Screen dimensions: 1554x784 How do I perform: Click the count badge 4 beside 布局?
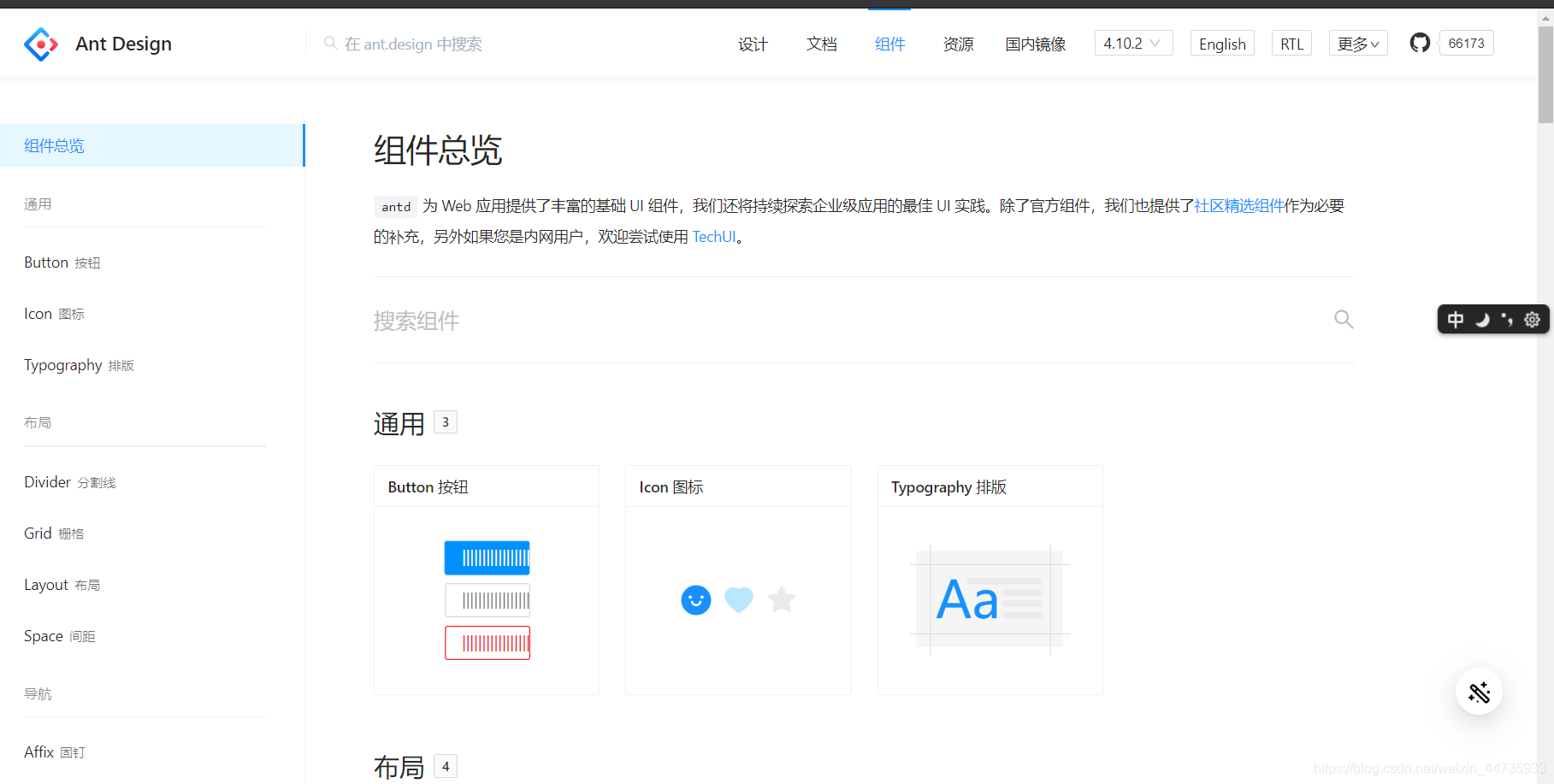446,766
